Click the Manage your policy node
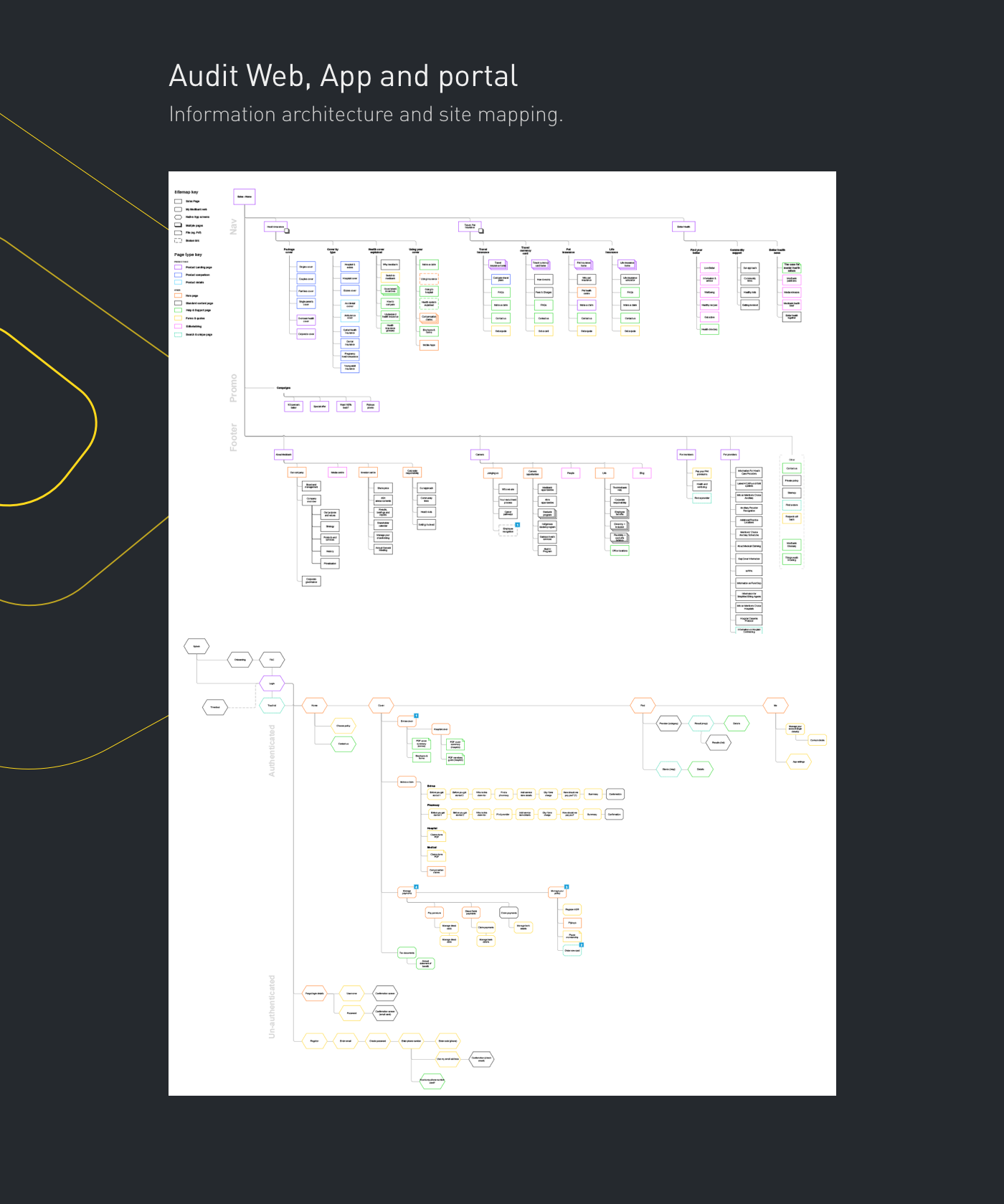1004x1204 pixels. 557,892
